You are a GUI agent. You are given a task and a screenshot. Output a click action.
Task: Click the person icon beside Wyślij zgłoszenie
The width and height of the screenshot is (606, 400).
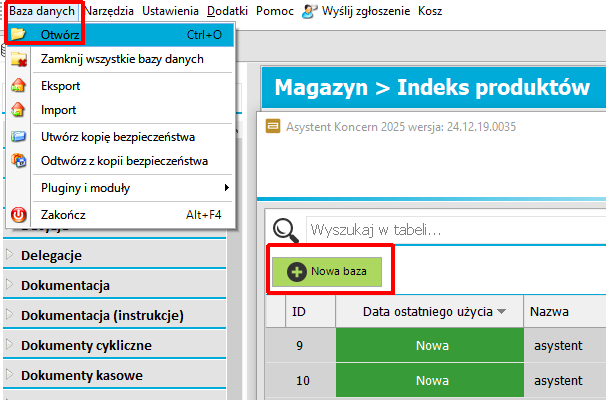pos(309,11)
